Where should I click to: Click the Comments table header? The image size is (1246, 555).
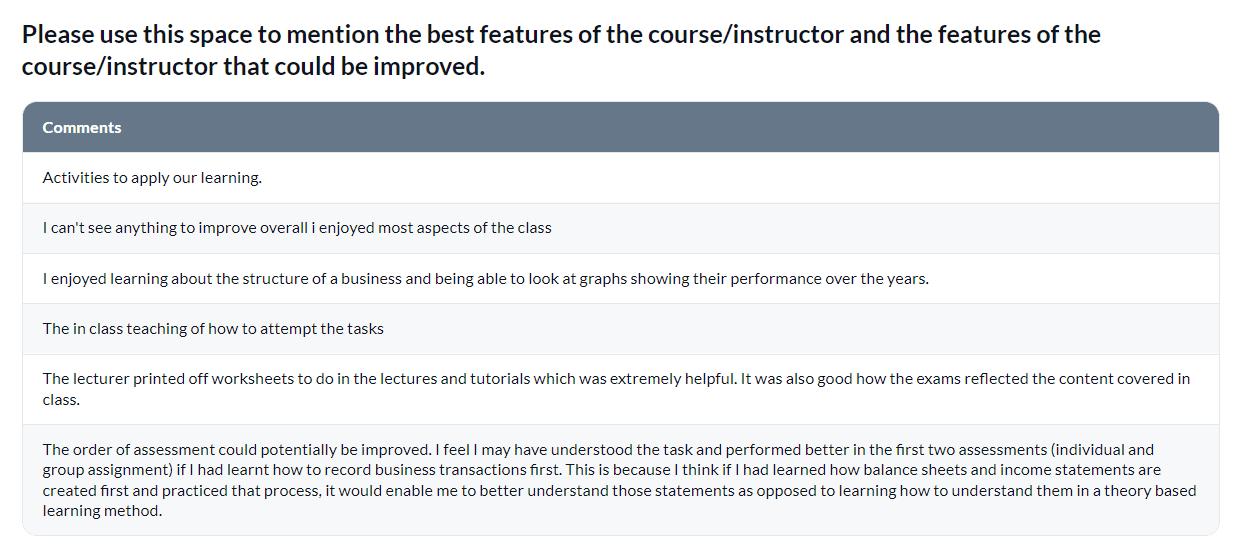click(x=621, y=128)
